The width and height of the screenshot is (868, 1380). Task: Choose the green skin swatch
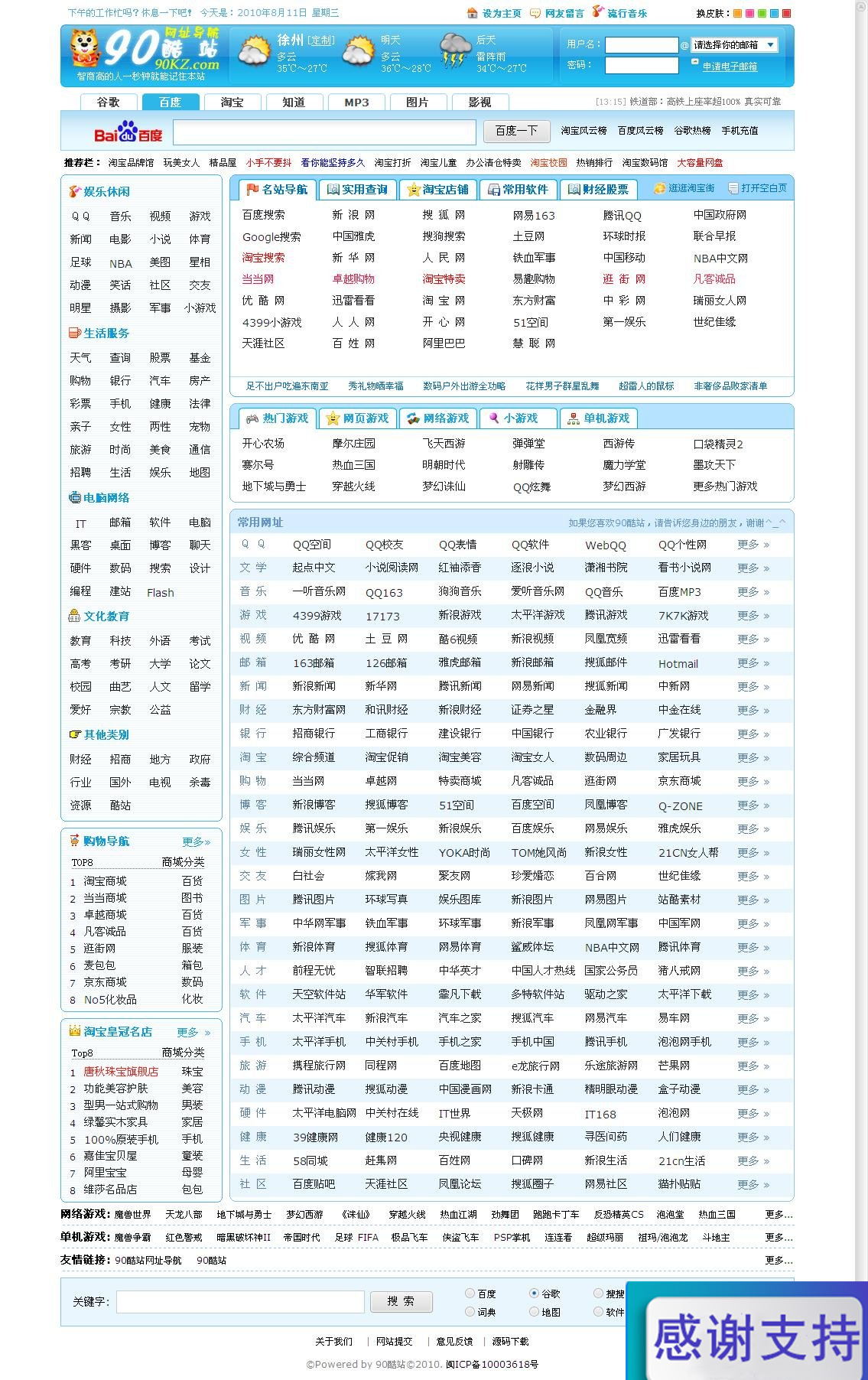click(x=762, y=13)
